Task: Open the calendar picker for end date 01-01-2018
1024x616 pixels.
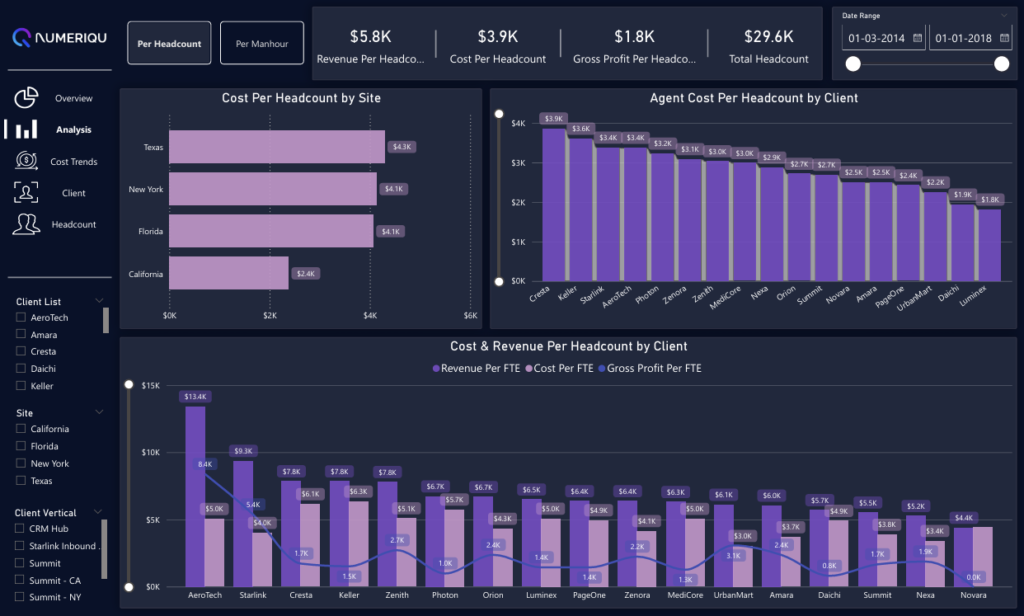Action: 1002,39
